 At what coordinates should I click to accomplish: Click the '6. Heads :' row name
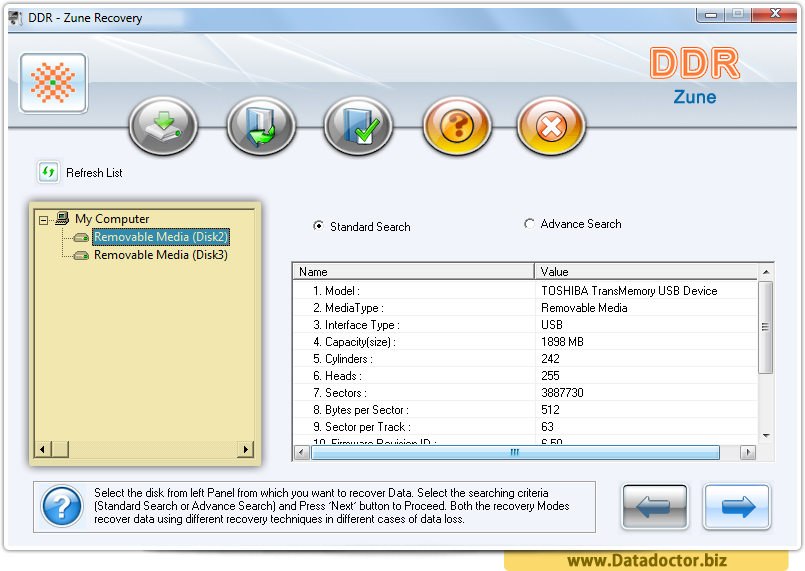(x=337, y=375)
